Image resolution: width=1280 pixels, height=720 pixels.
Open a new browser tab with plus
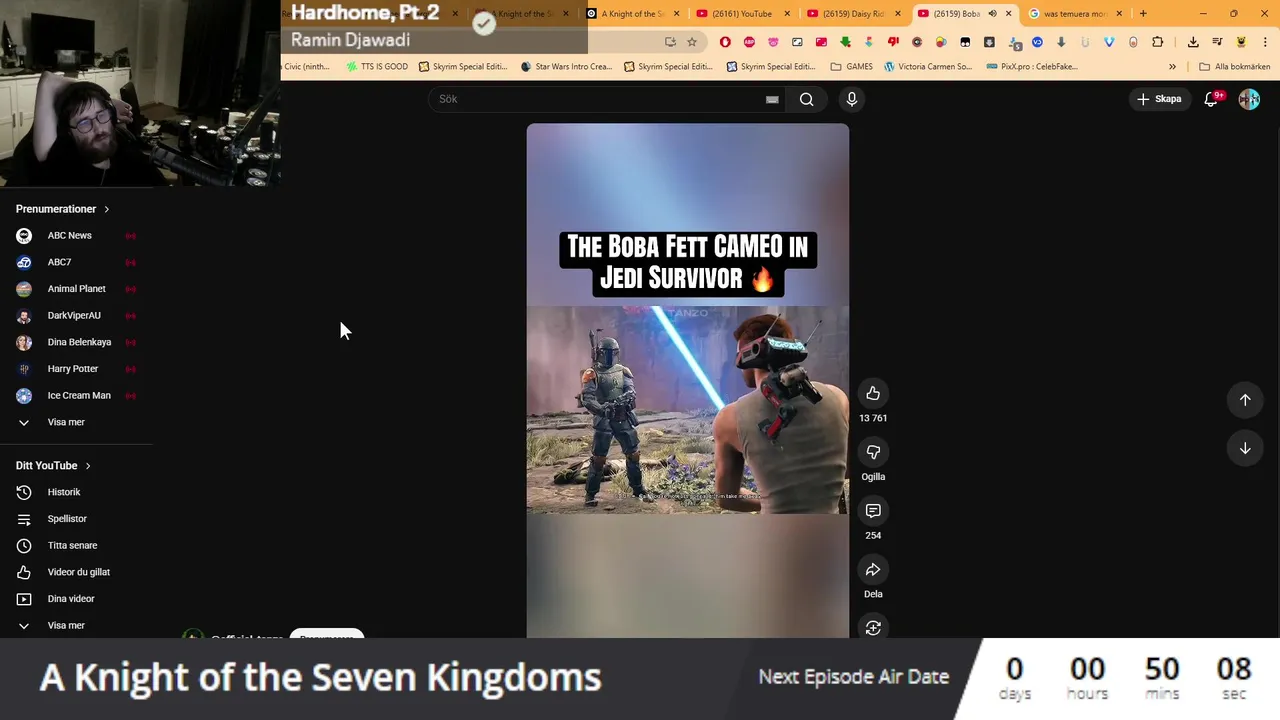click(1143, 13)
